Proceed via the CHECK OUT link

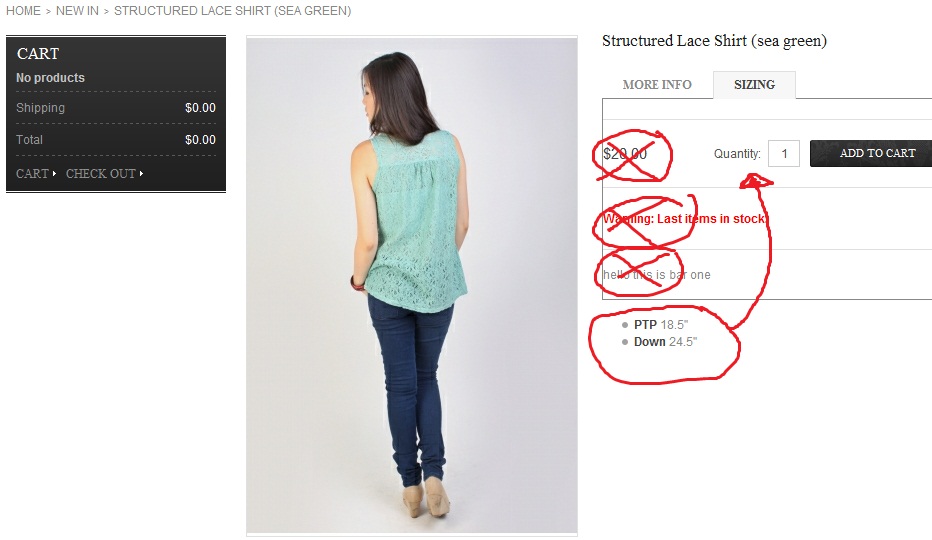100,174
